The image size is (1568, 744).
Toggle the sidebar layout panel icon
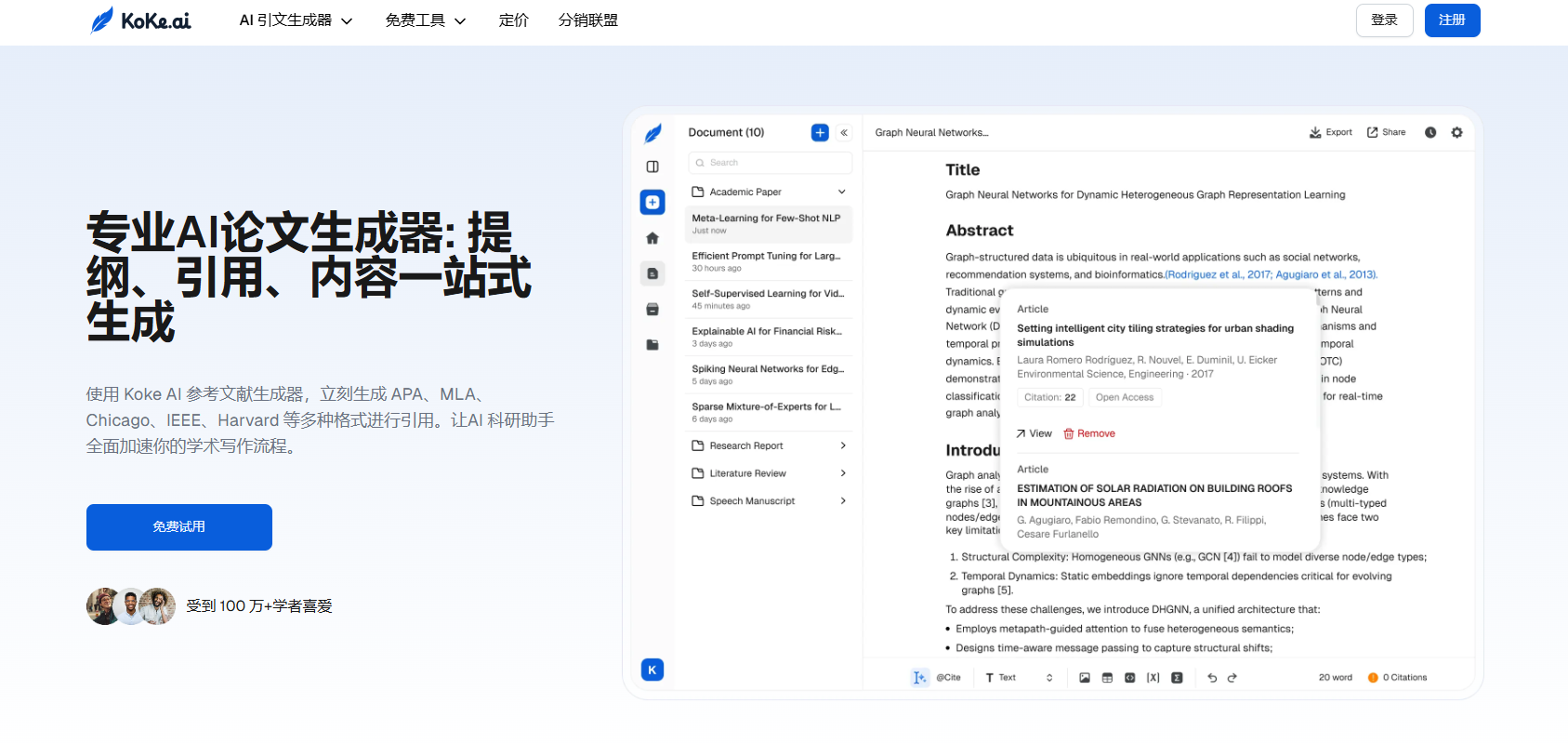pos(652,166)
